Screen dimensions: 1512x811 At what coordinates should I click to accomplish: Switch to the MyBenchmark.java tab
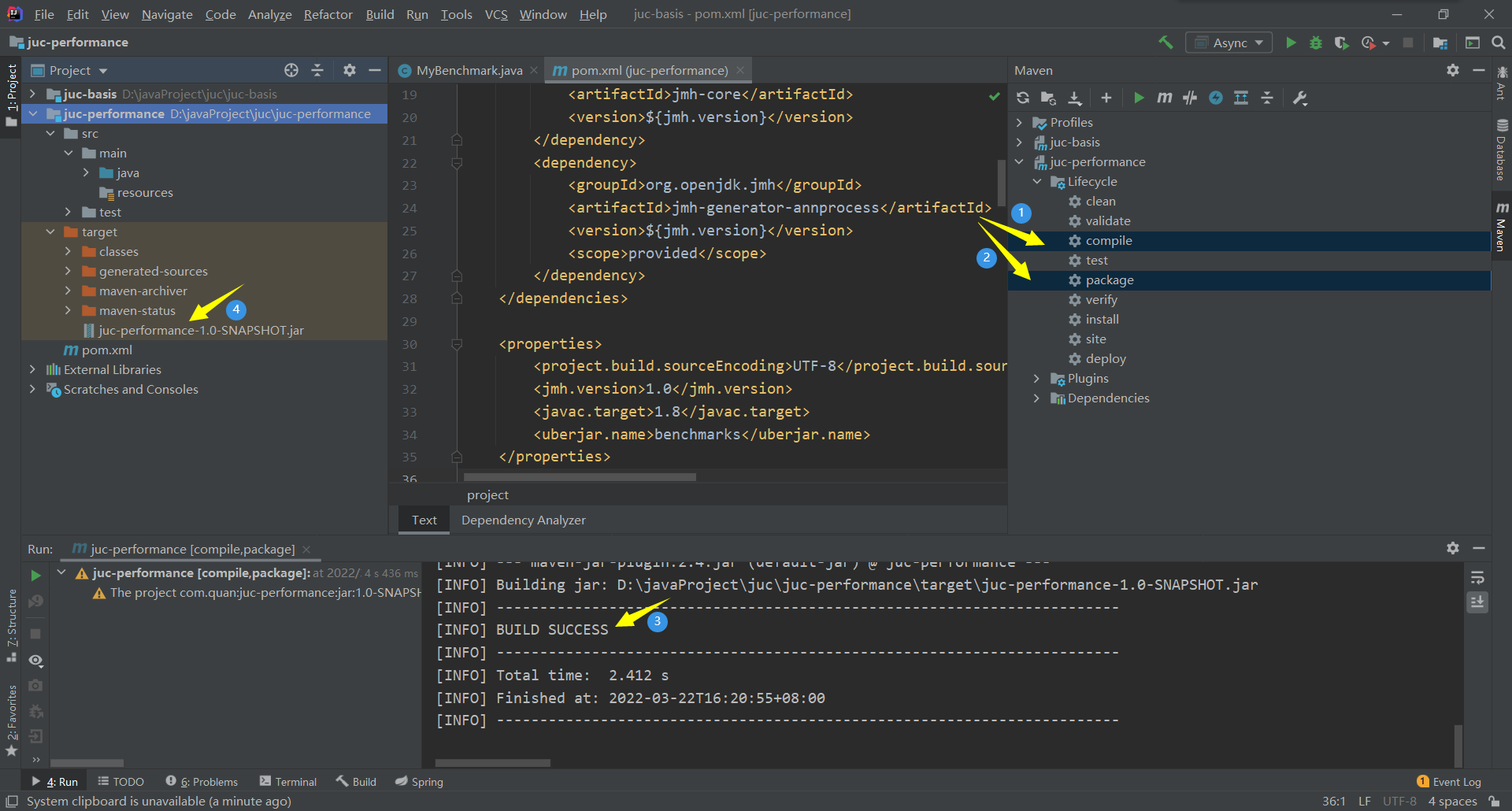(x=469, y=71)
